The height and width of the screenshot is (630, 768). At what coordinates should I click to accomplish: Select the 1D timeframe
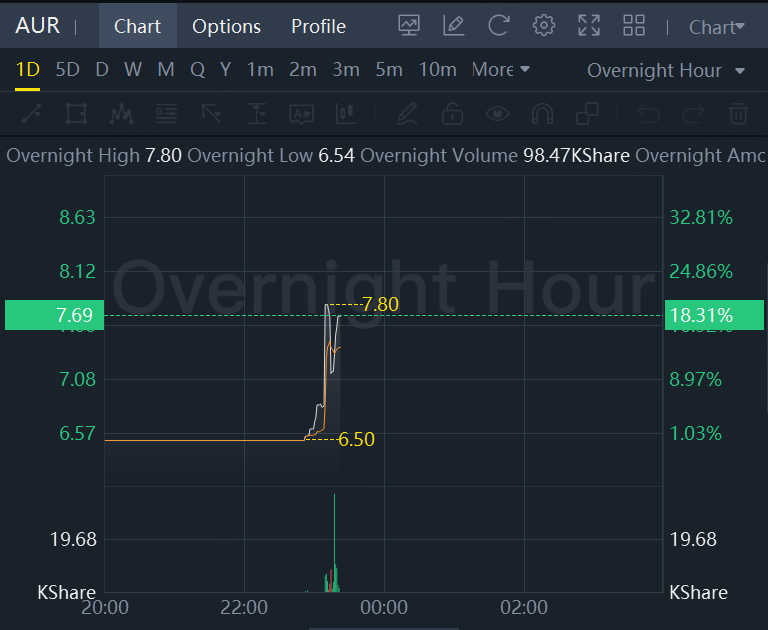[27, 70]
